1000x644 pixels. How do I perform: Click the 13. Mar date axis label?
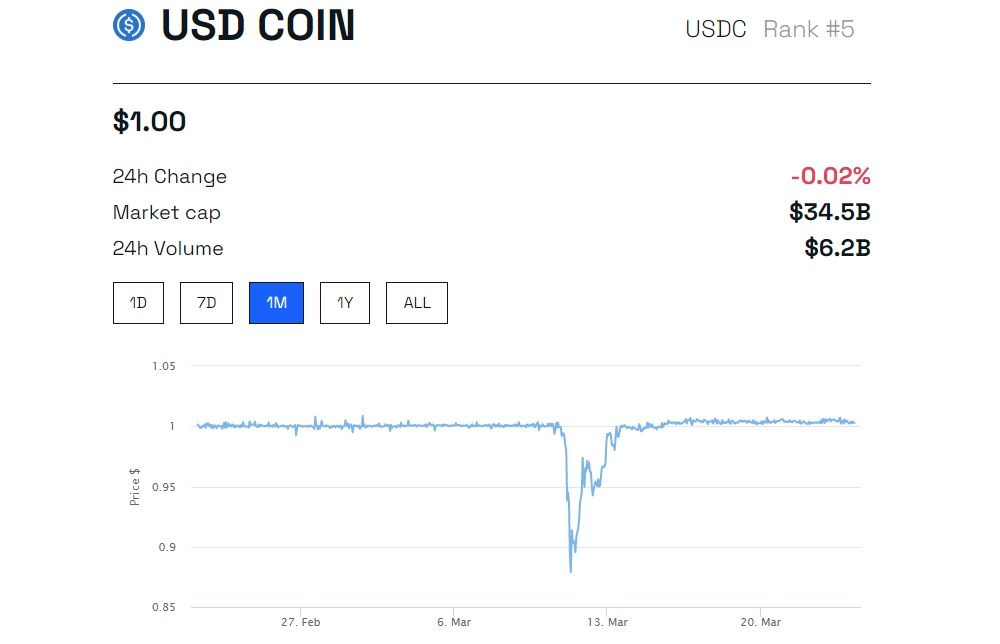coord(607,622)
